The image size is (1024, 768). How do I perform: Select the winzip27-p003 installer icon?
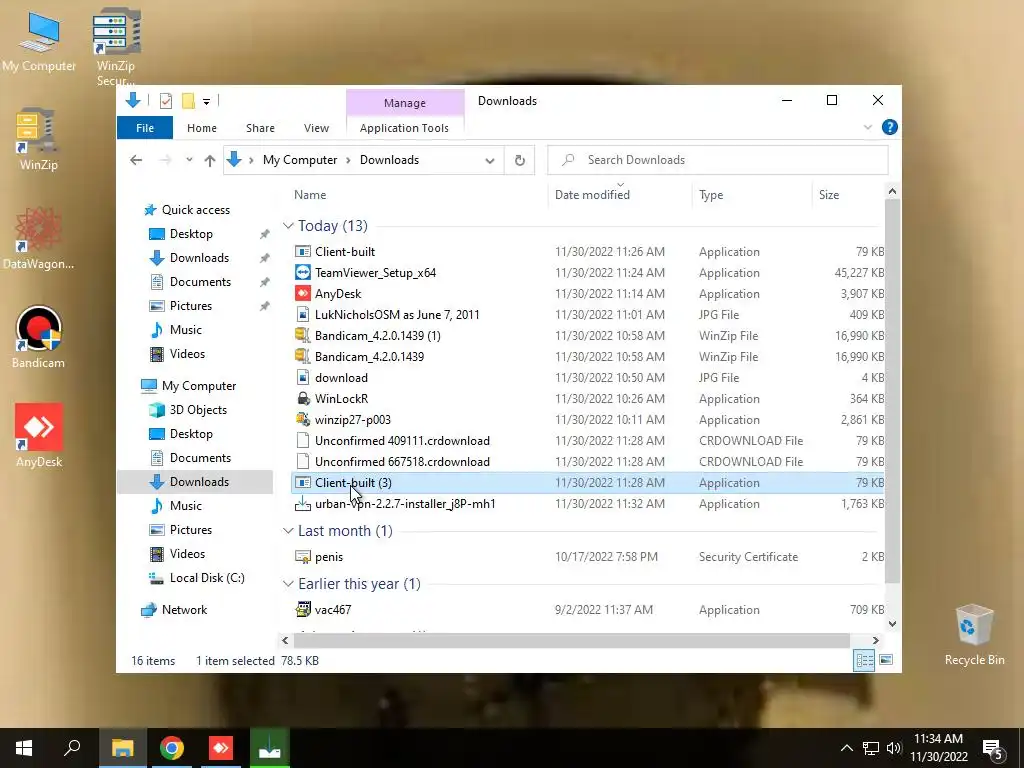(x=302, y=419)
